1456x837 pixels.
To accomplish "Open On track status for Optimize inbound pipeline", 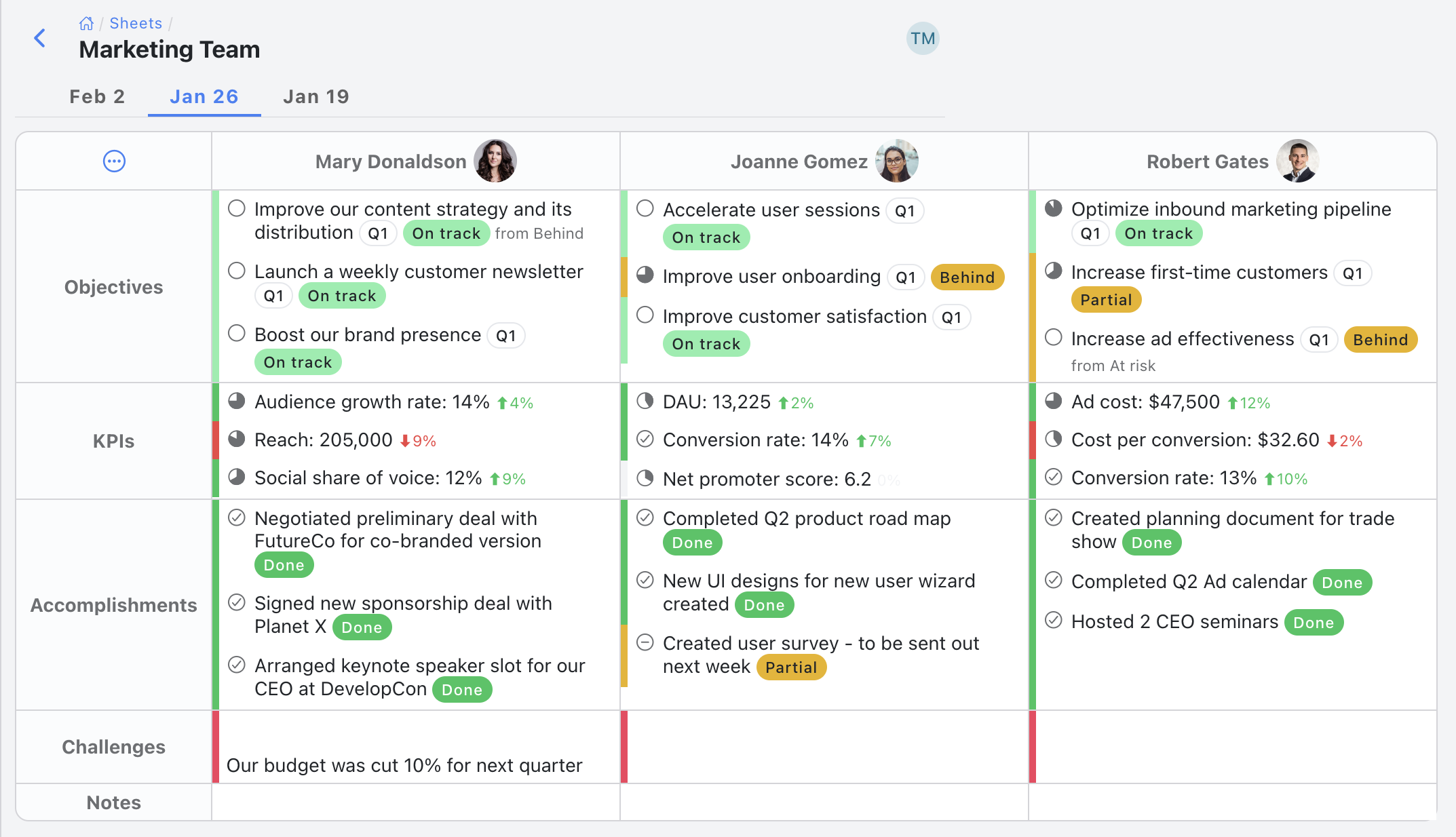I will point(1159,233).
